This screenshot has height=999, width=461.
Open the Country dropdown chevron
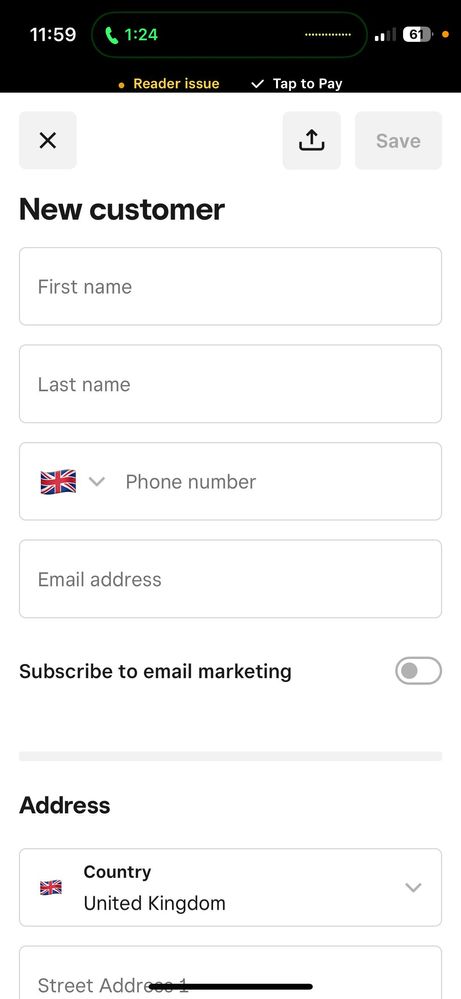tap(413, 888)
